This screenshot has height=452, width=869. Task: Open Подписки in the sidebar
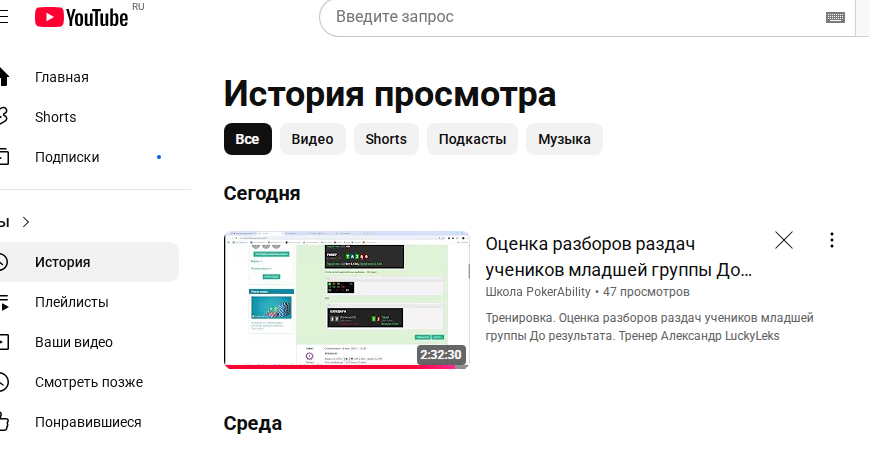tap(67, 157)
